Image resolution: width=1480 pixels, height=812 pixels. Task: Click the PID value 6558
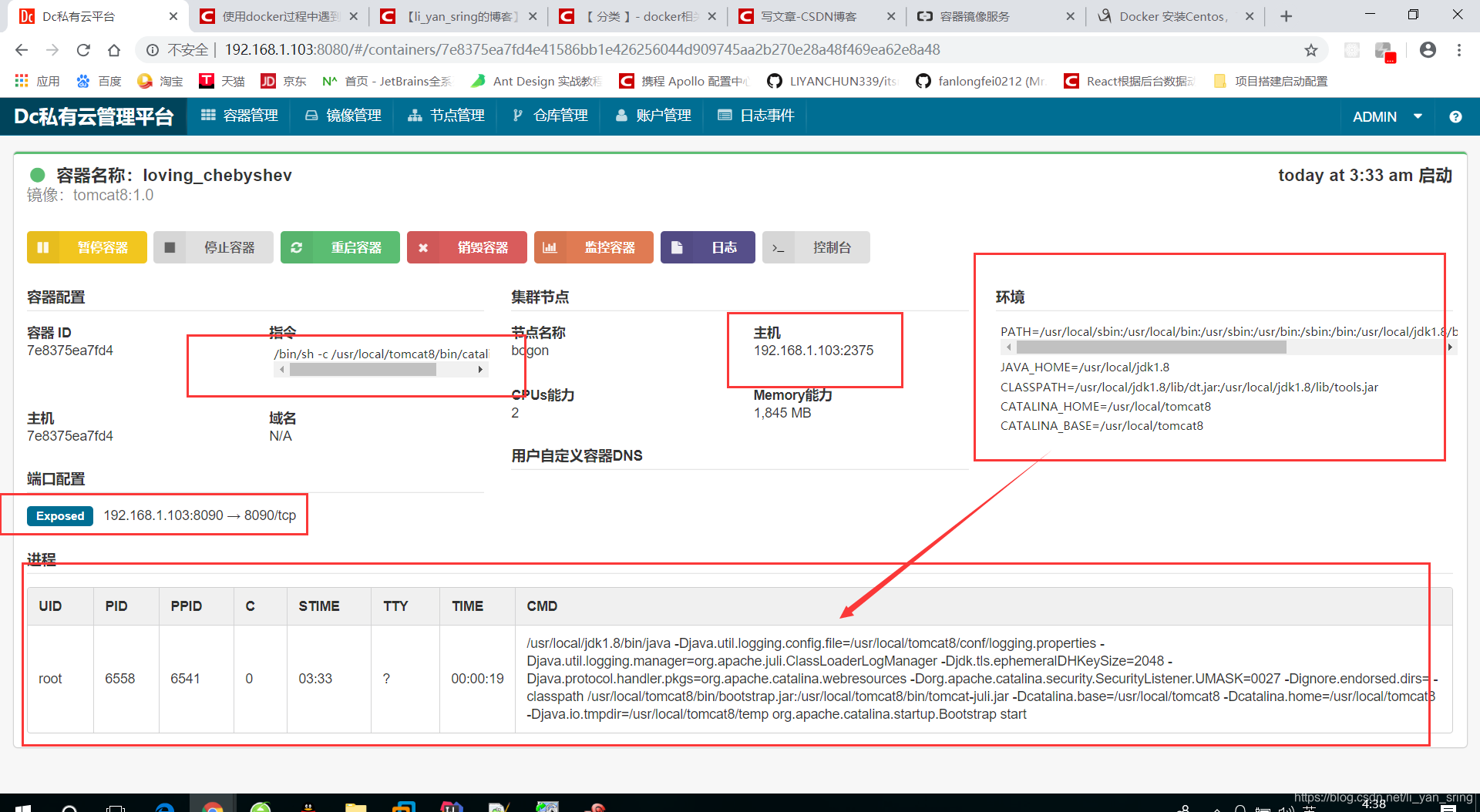tap(120, 679)
